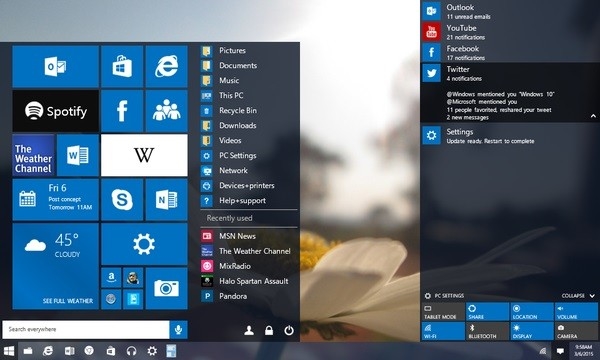Open the Facebook tile
The image size is (600, 360).
[122, 111]
